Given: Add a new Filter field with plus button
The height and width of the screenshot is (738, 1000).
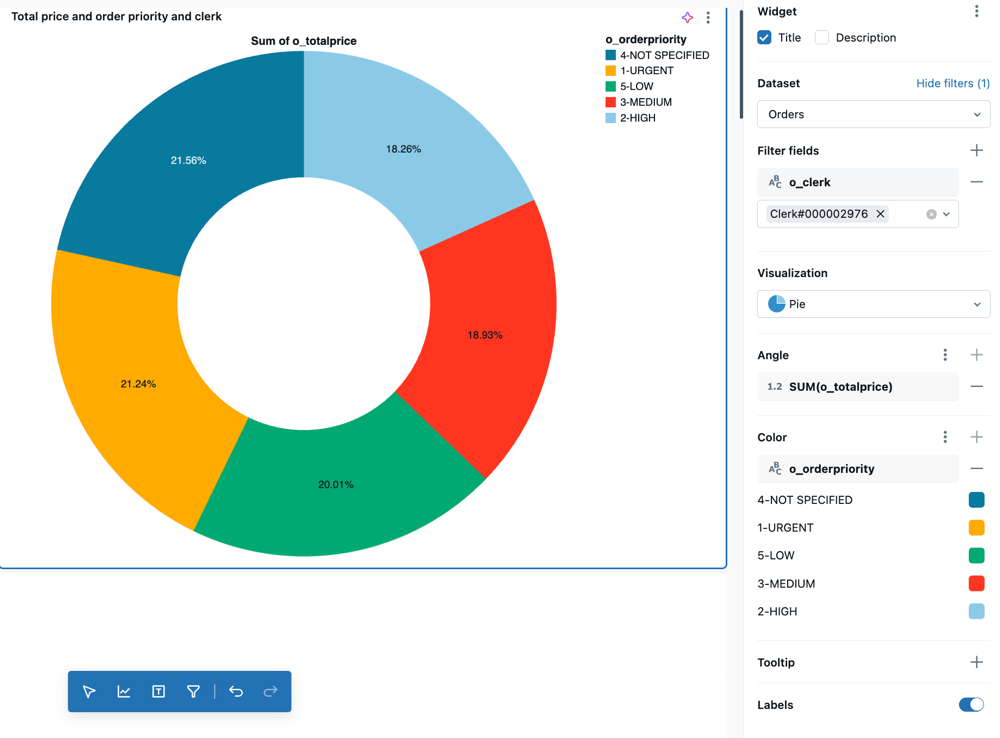Looking at the screenshot, I should [x=976, y=150].
